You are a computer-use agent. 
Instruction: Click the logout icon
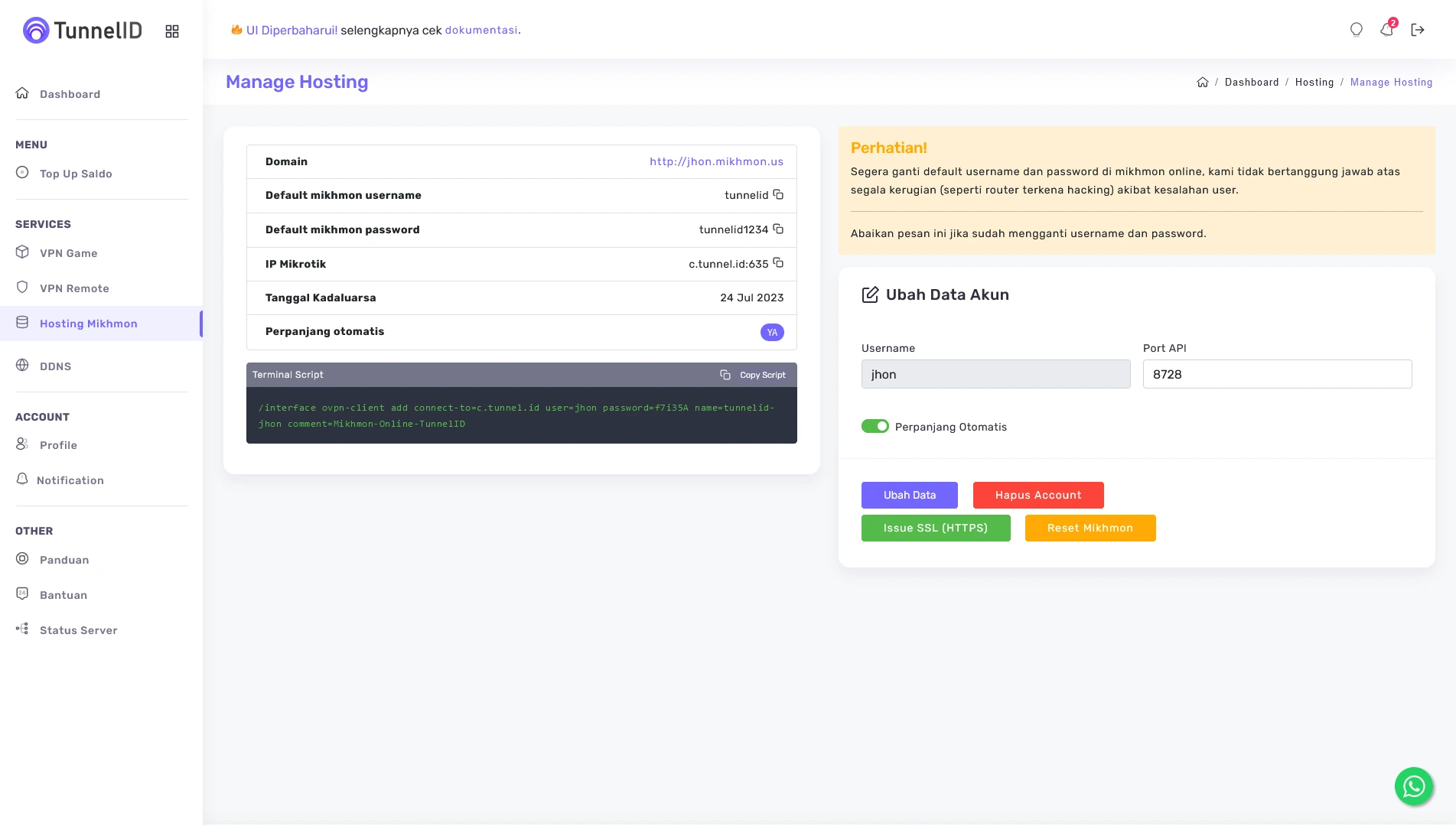tap(1418, 30)
